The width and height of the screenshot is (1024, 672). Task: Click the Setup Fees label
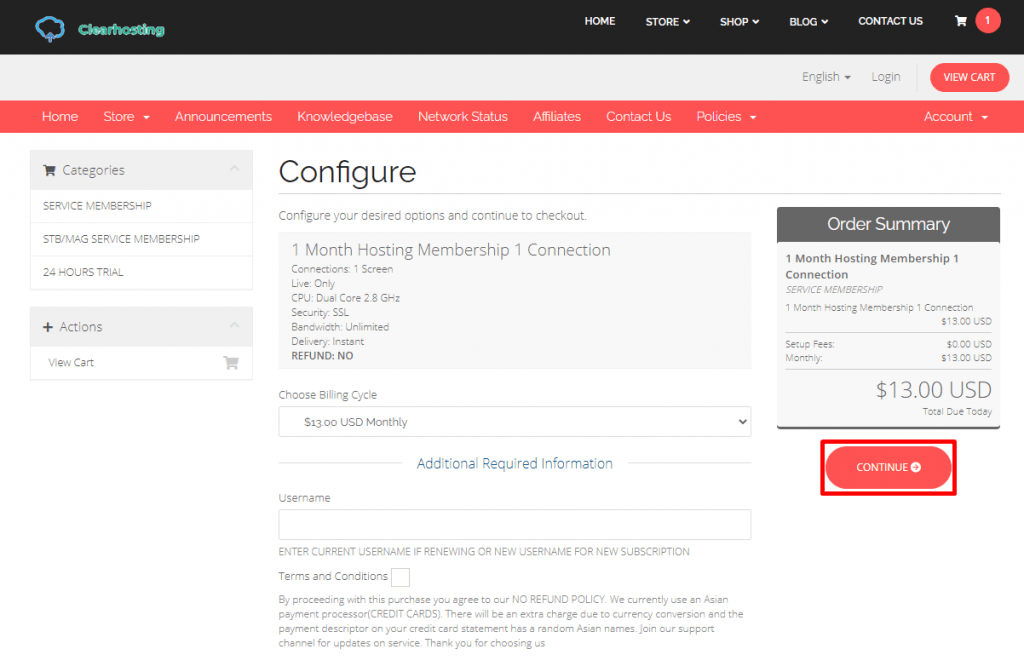810,344
